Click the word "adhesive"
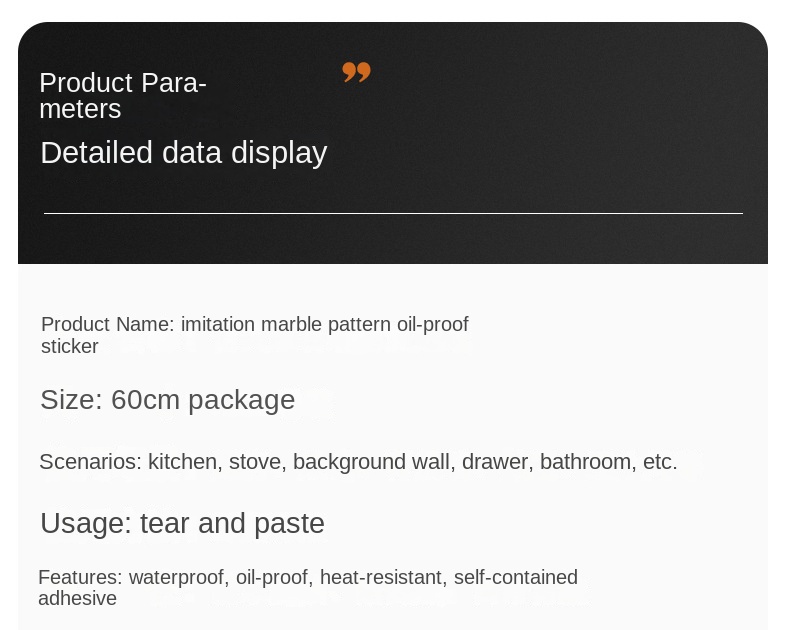 coord(77,598)
